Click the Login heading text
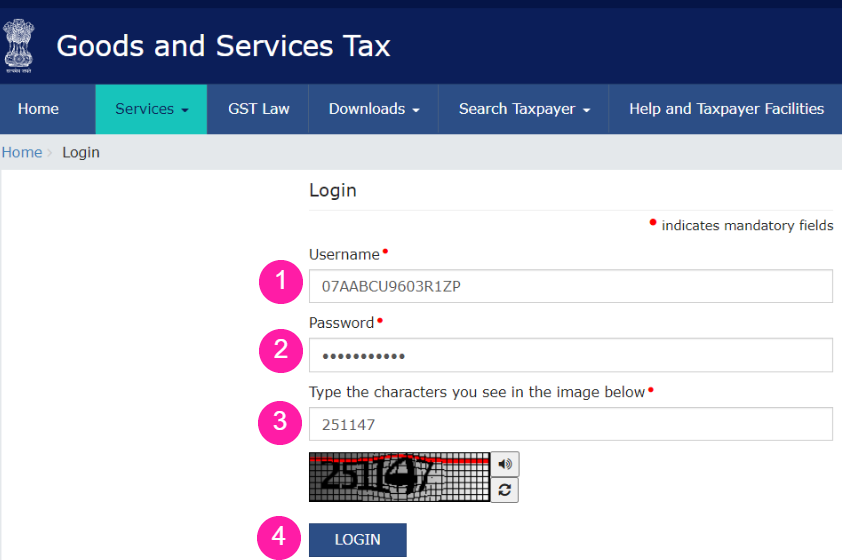Screen dimensions: 842x560 click(333, 191)
